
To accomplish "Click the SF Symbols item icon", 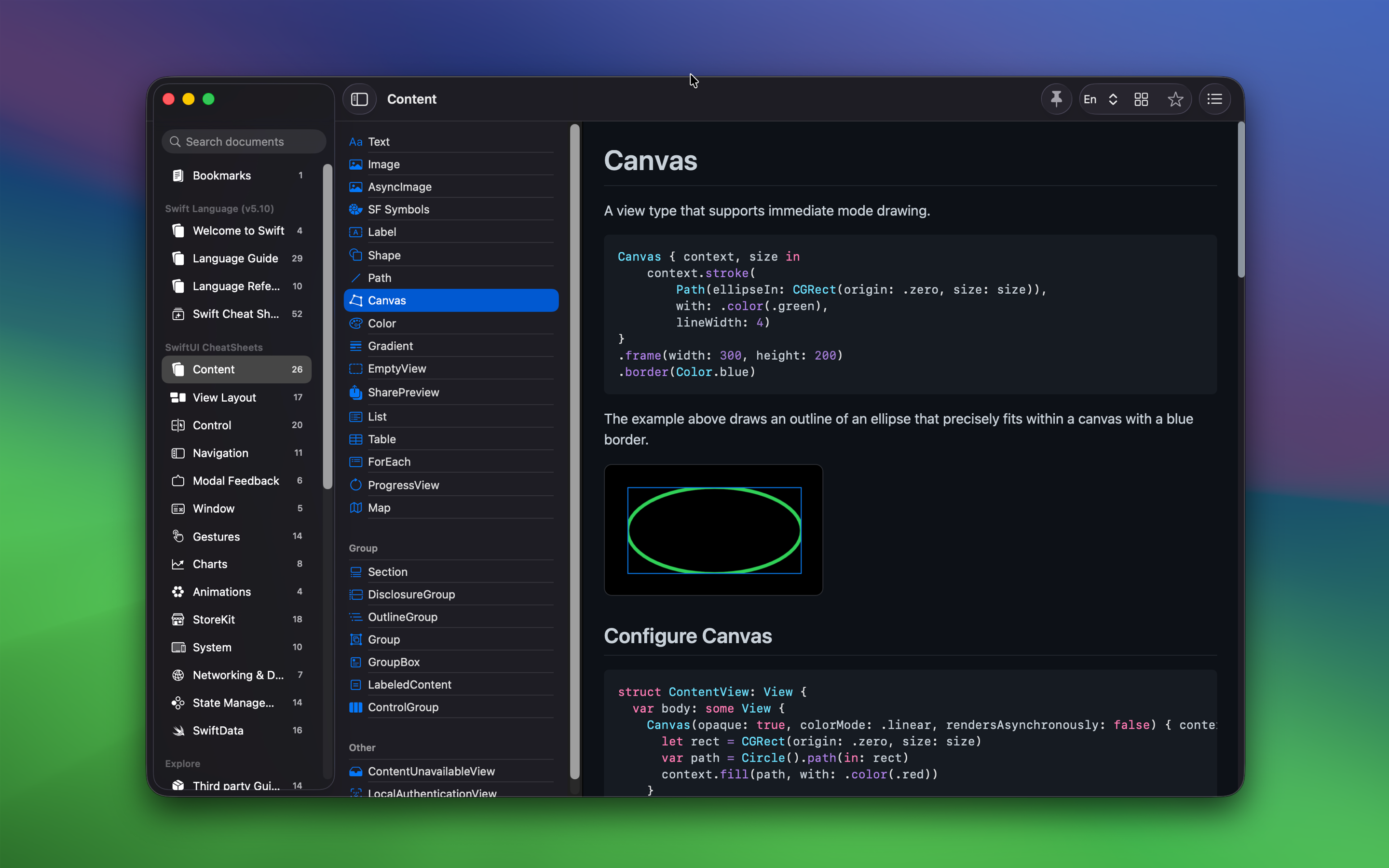I will click(x=356, y=210).
